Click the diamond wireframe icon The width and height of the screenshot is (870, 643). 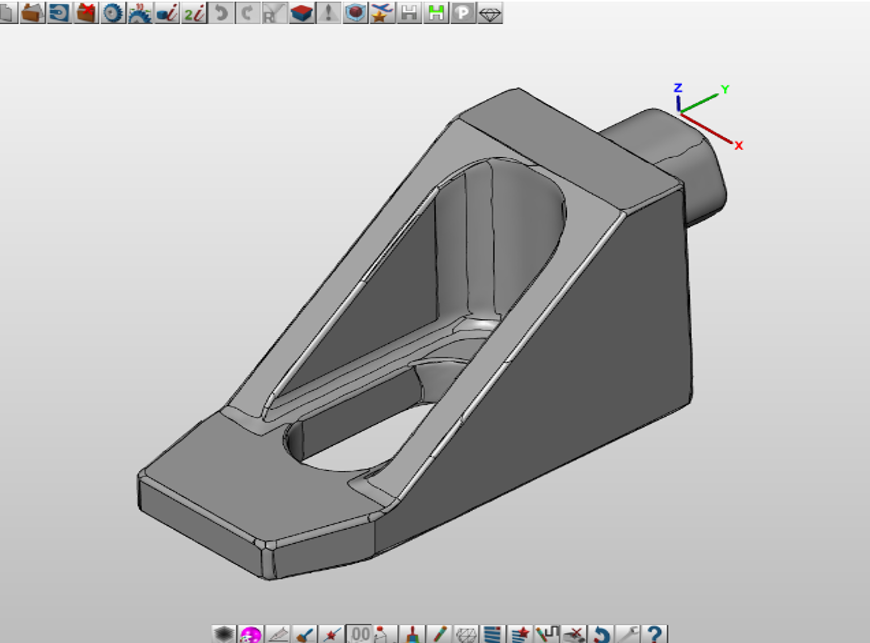coord(490,13)
